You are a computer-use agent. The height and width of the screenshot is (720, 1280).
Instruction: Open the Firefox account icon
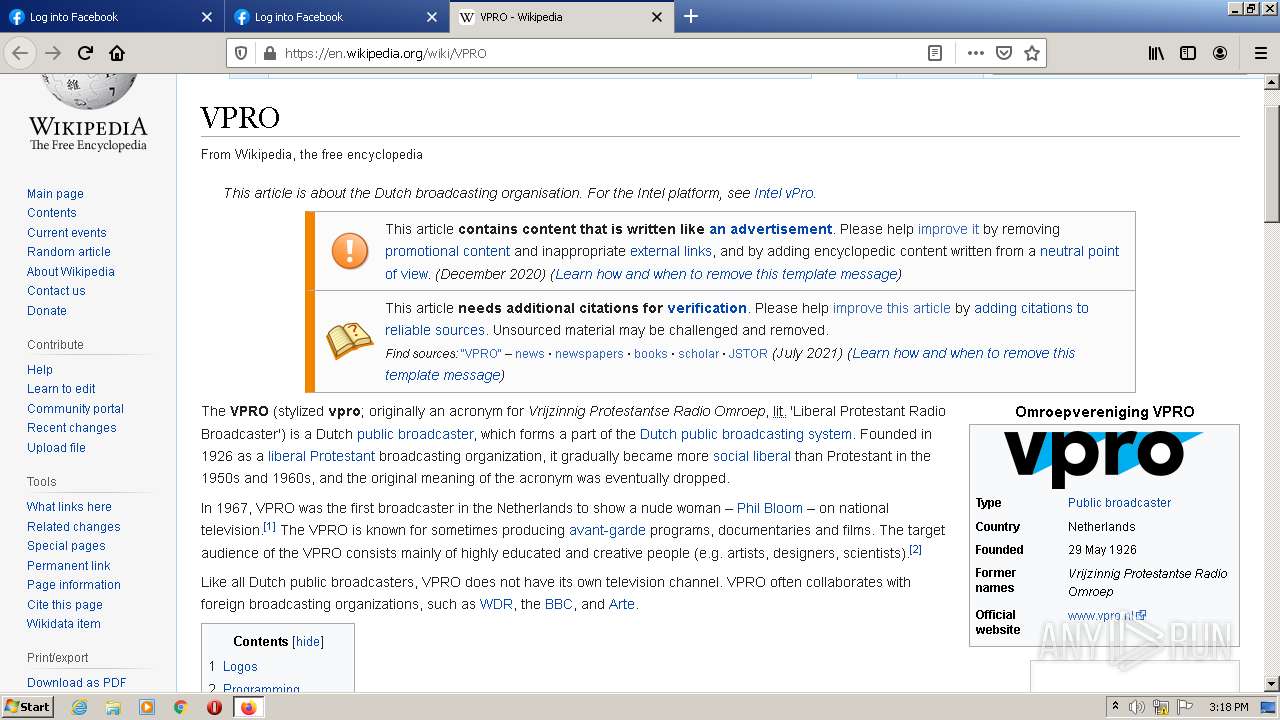[x=1220, y=53]
